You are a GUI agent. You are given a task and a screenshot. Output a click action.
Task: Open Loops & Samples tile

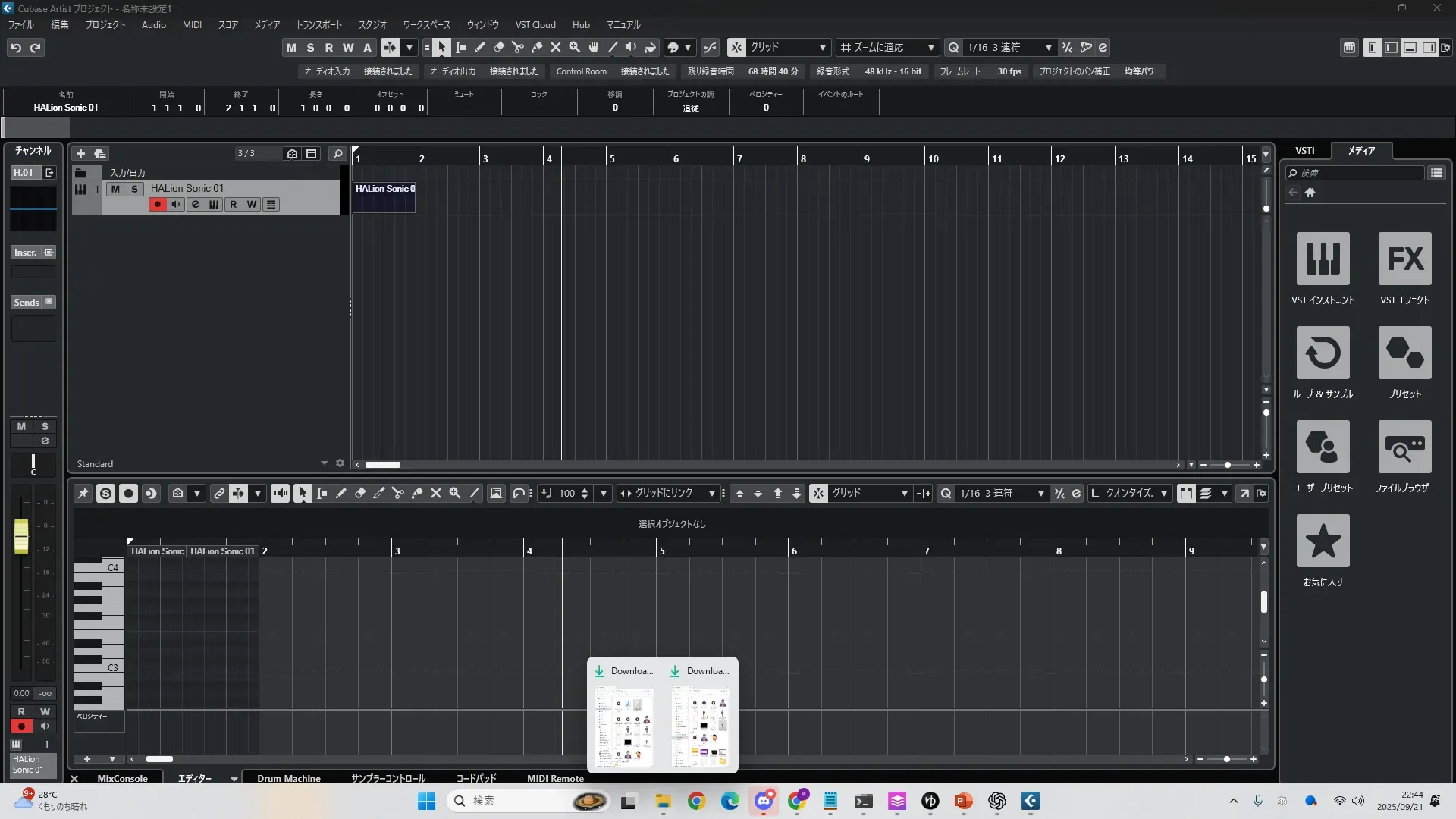[x=1323, y=353]
